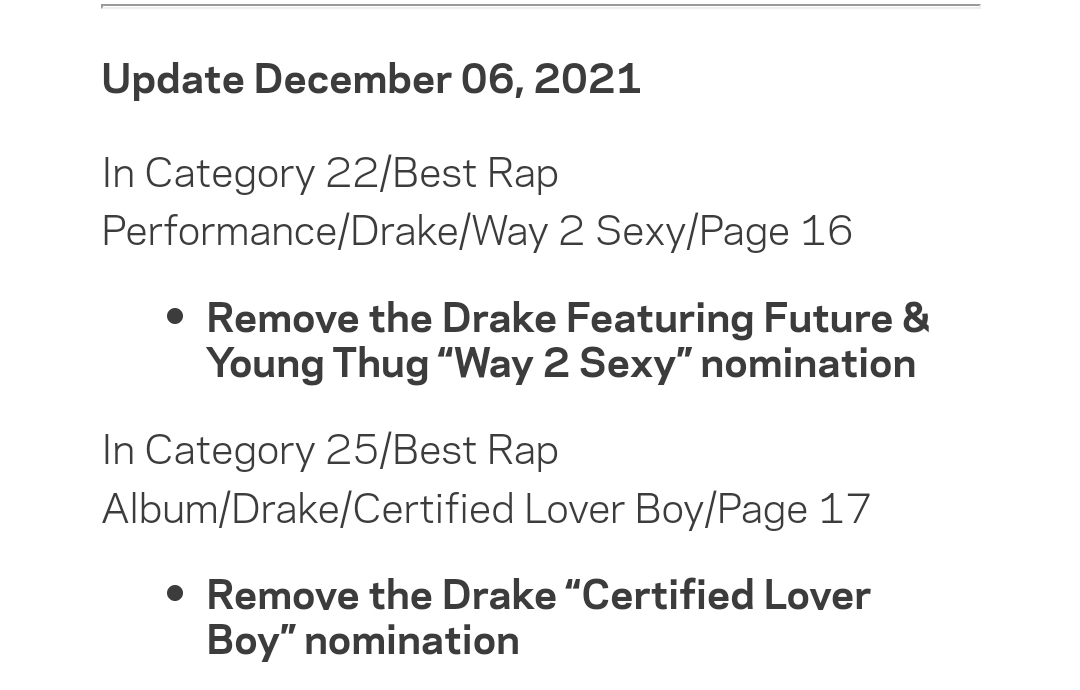
Task: Click the bold text "Young Thug"
Action: pyautogui.click(x=318, y=365)
